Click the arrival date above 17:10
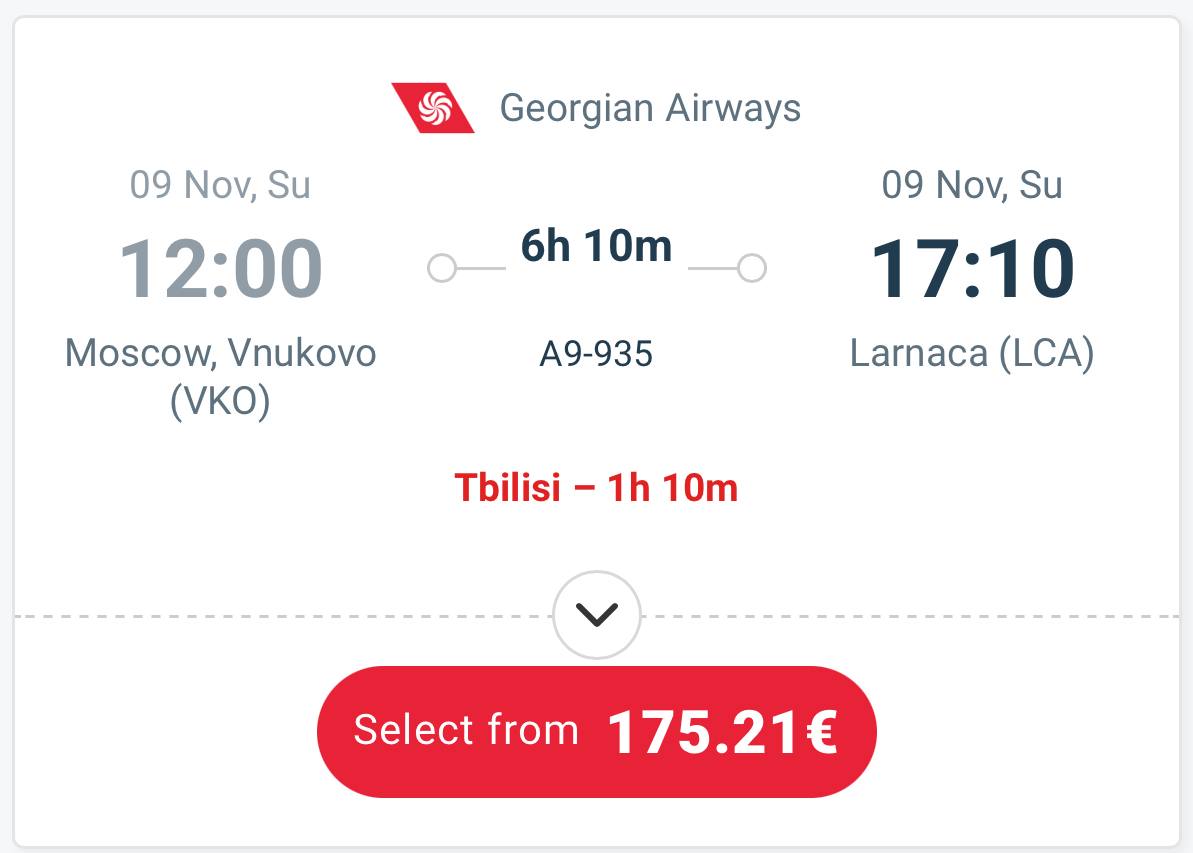 (972, 185)
